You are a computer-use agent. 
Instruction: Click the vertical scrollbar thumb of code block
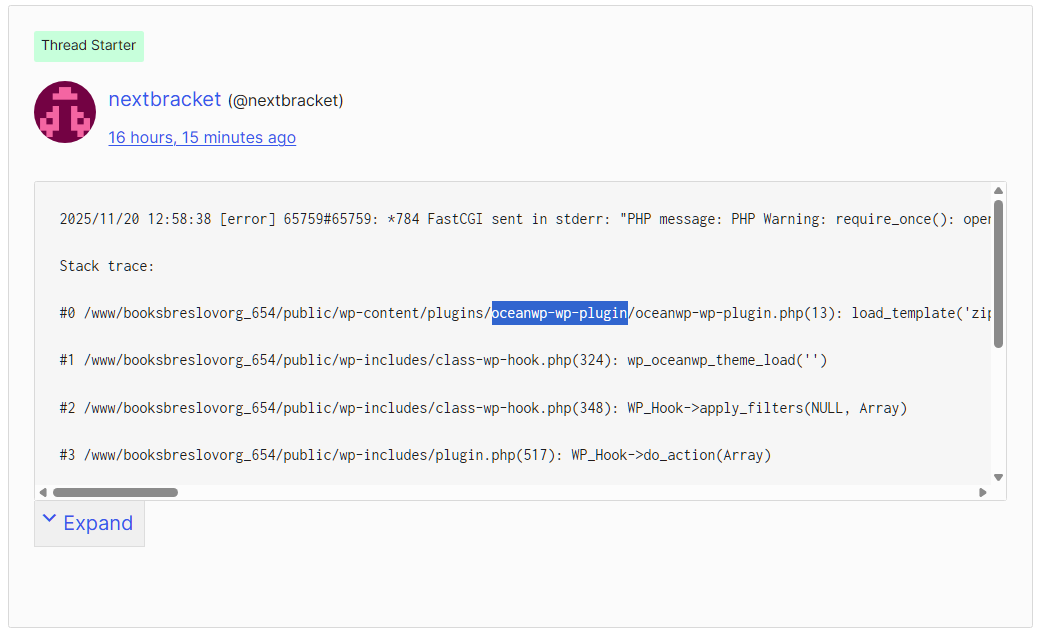tap(998, 273)
